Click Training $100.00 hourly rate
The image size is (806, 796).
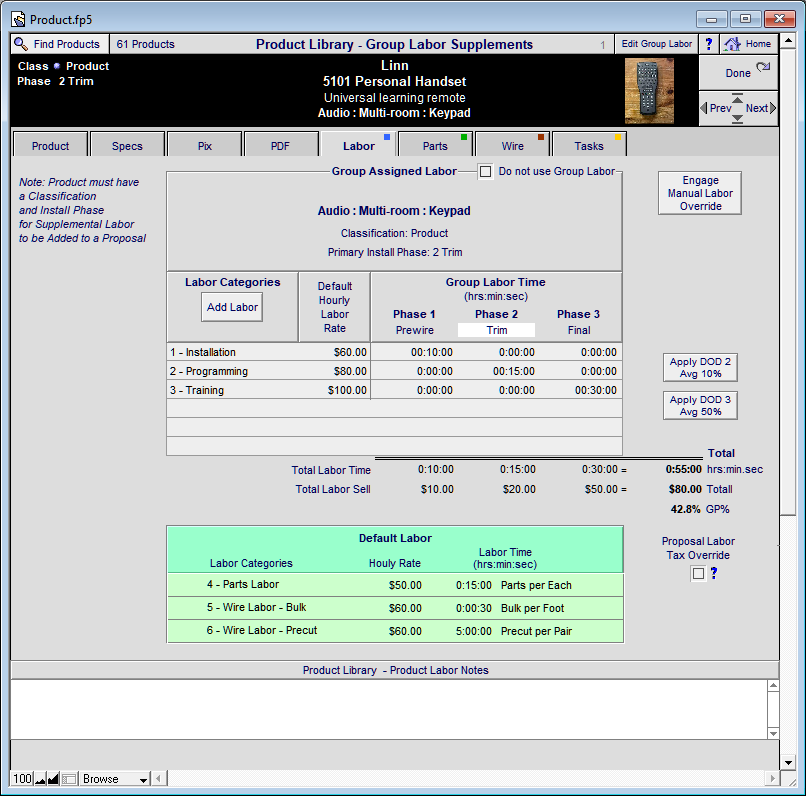(x=347, y=390)
